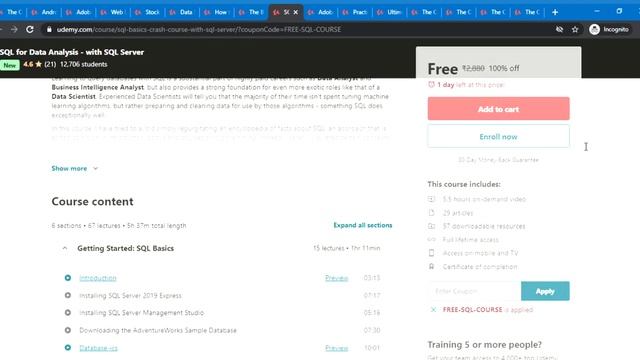Click the video icon next to on-demand video
The height and width of the screenshot is (360, 640).
(x=431, y=199)
